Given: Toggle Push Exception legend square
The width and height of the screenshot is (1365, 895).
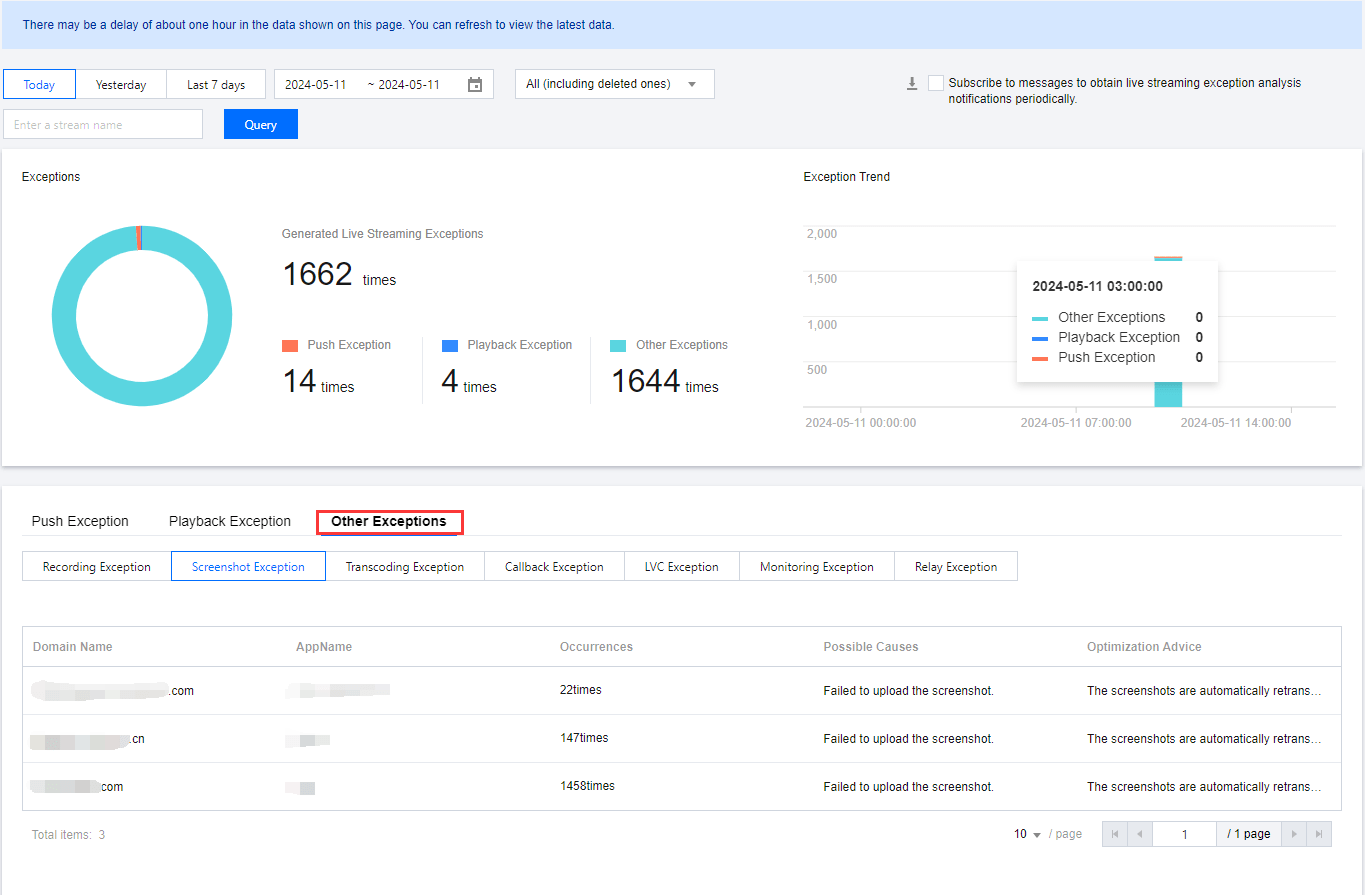Looking at the screenshot, I should (290, 346).
